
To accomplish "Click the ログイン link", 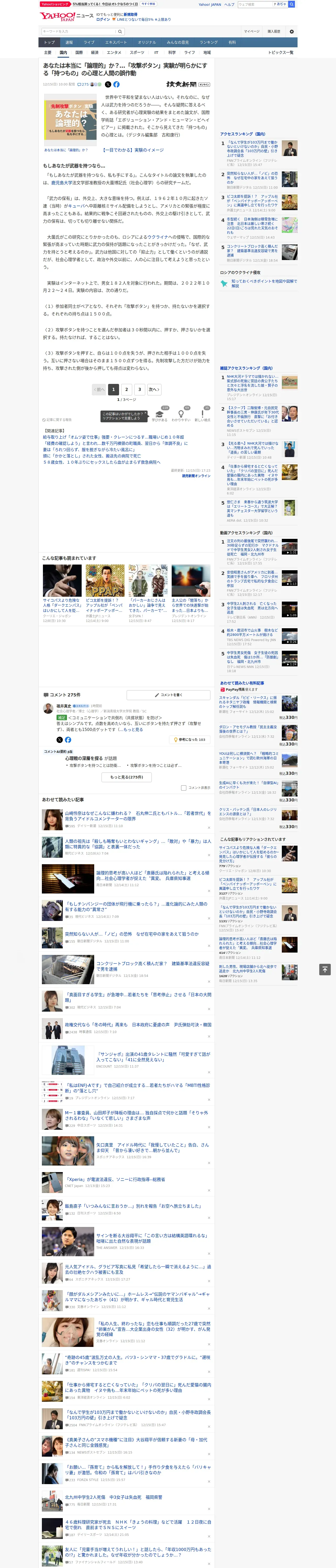I will click(x=103, y=20).
